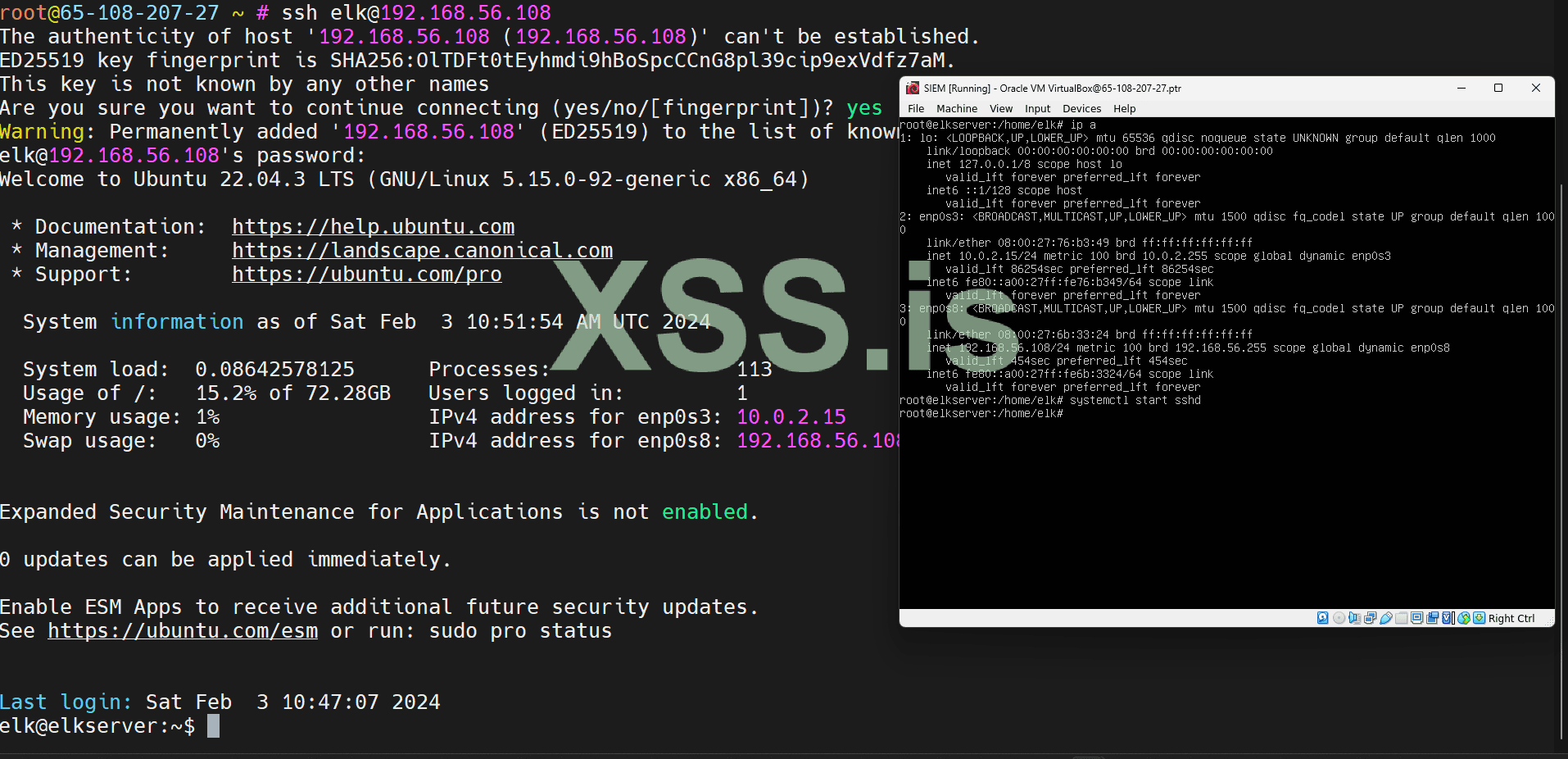Follow the https://landscape.canonical.com link
Viewport: 1568px width, 759px height.
click(423, 250)
